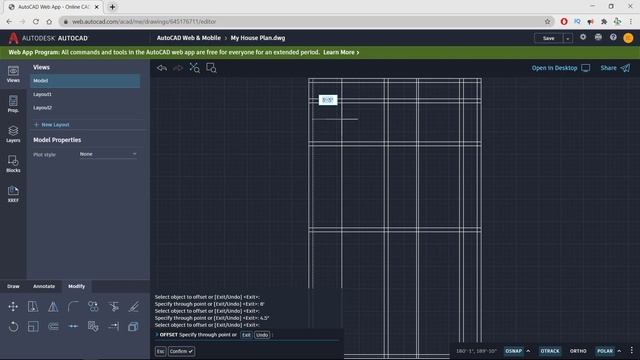The image size is (640, 360).
Task: Click the dynamic input box on drawing
Action: (x=328, y=100)
